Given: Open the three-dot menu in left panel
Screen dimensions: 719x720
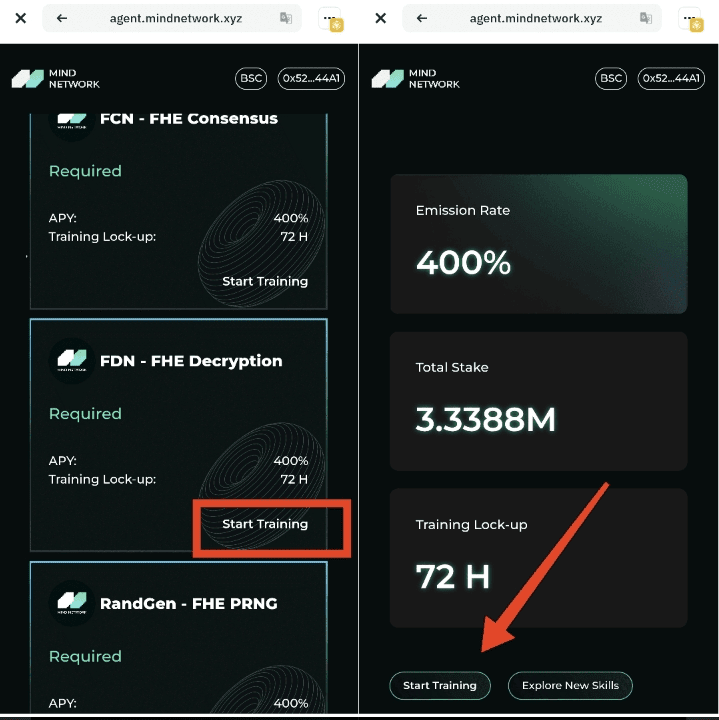Looking at the screenshot, I should pyautogui.click(x=330, y=18).
